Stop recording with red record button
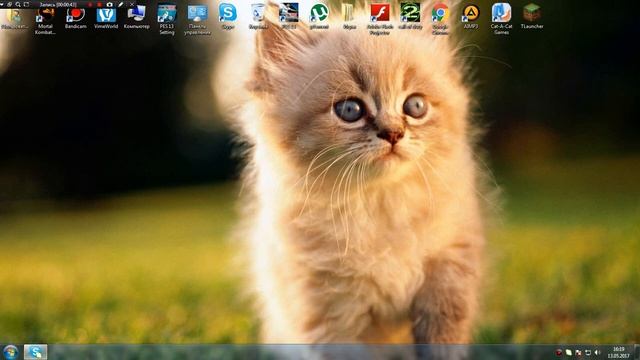The image size is (640, 360). pyautogui.click(x=99, y=4)
